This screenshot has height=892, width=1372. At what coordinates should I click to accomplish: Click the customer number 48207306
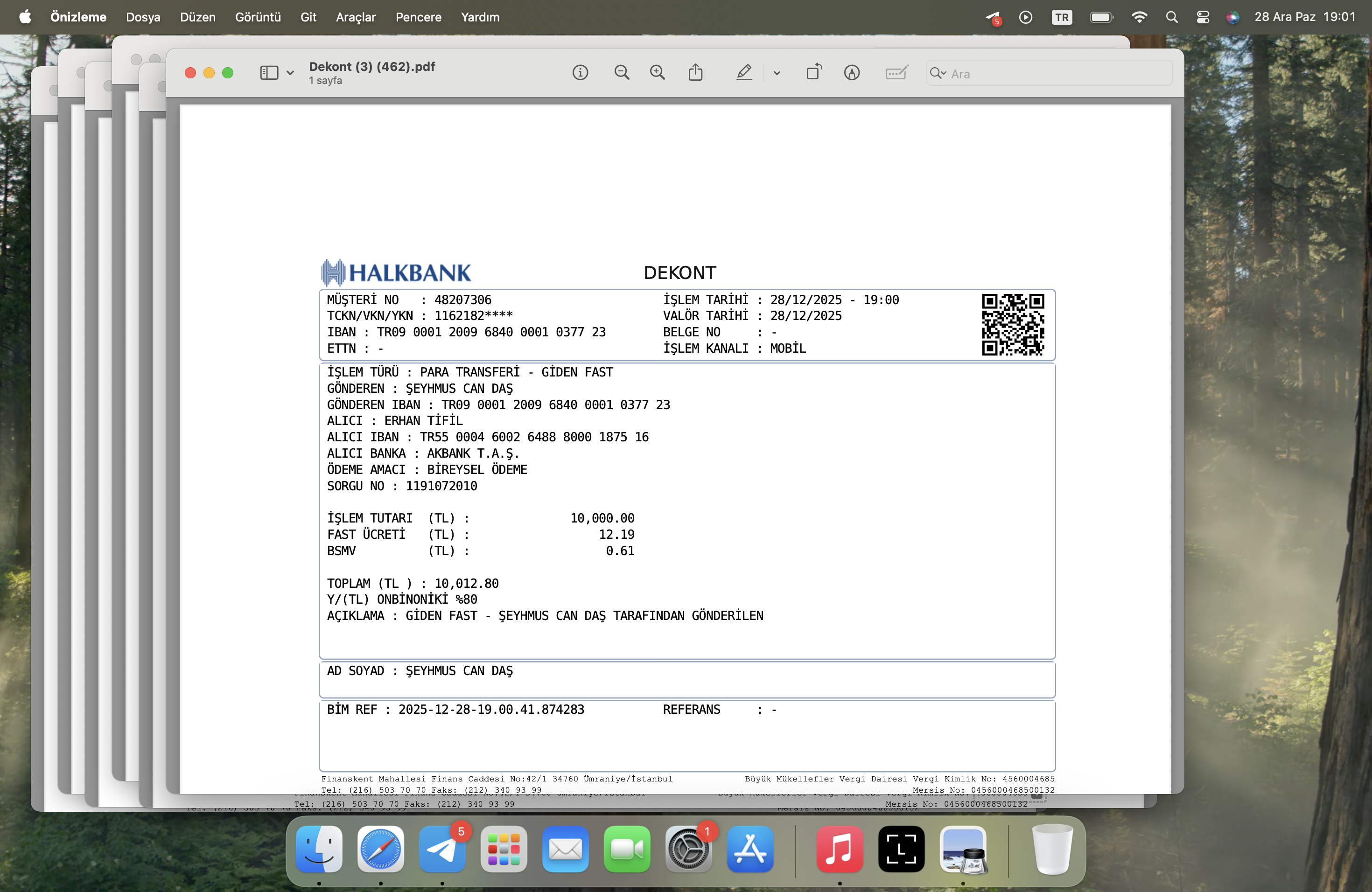click(463, 300)
